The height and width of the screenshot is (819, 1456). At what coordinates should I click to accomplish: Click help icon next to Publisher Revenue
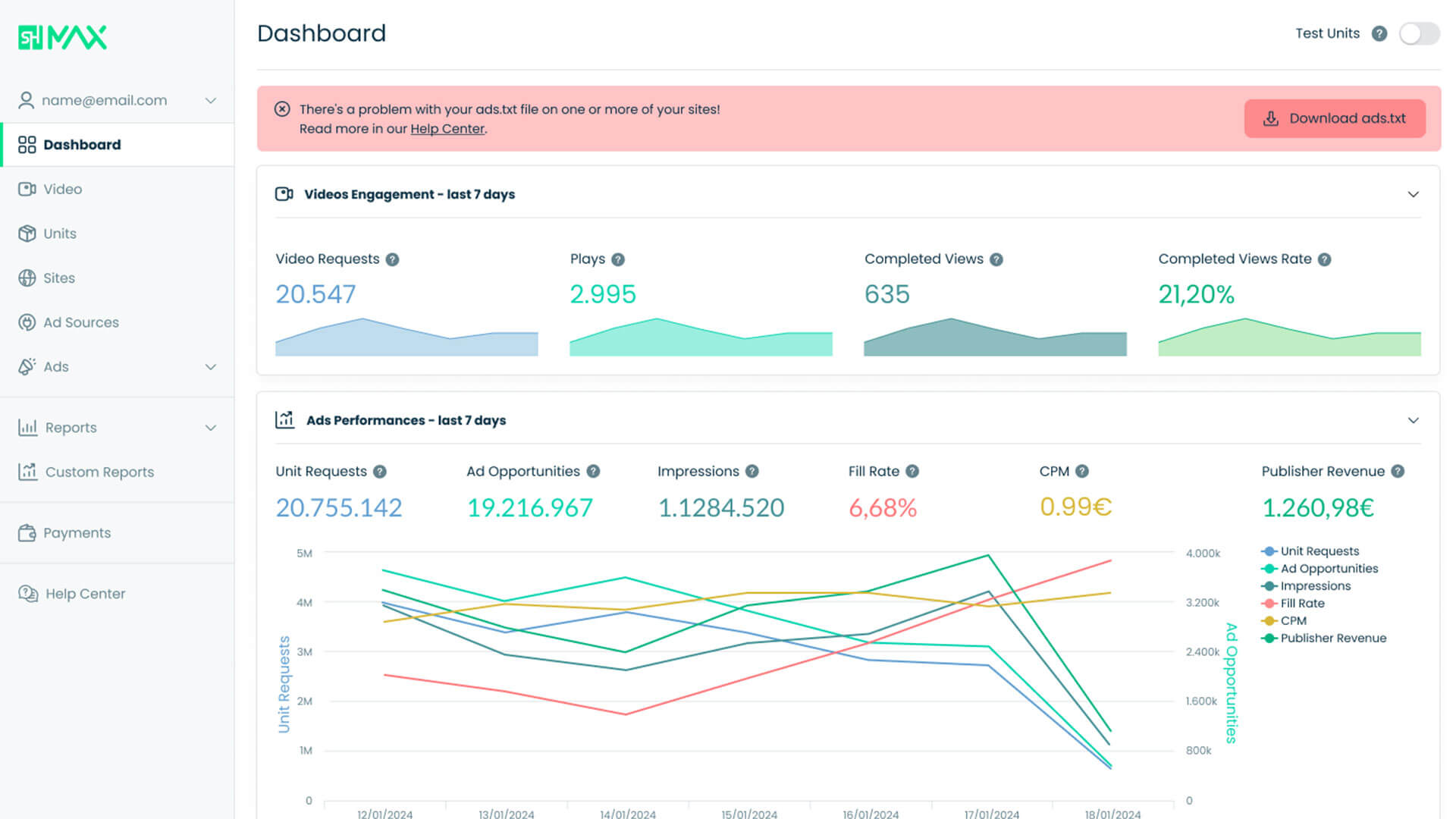coord(1398,472)
